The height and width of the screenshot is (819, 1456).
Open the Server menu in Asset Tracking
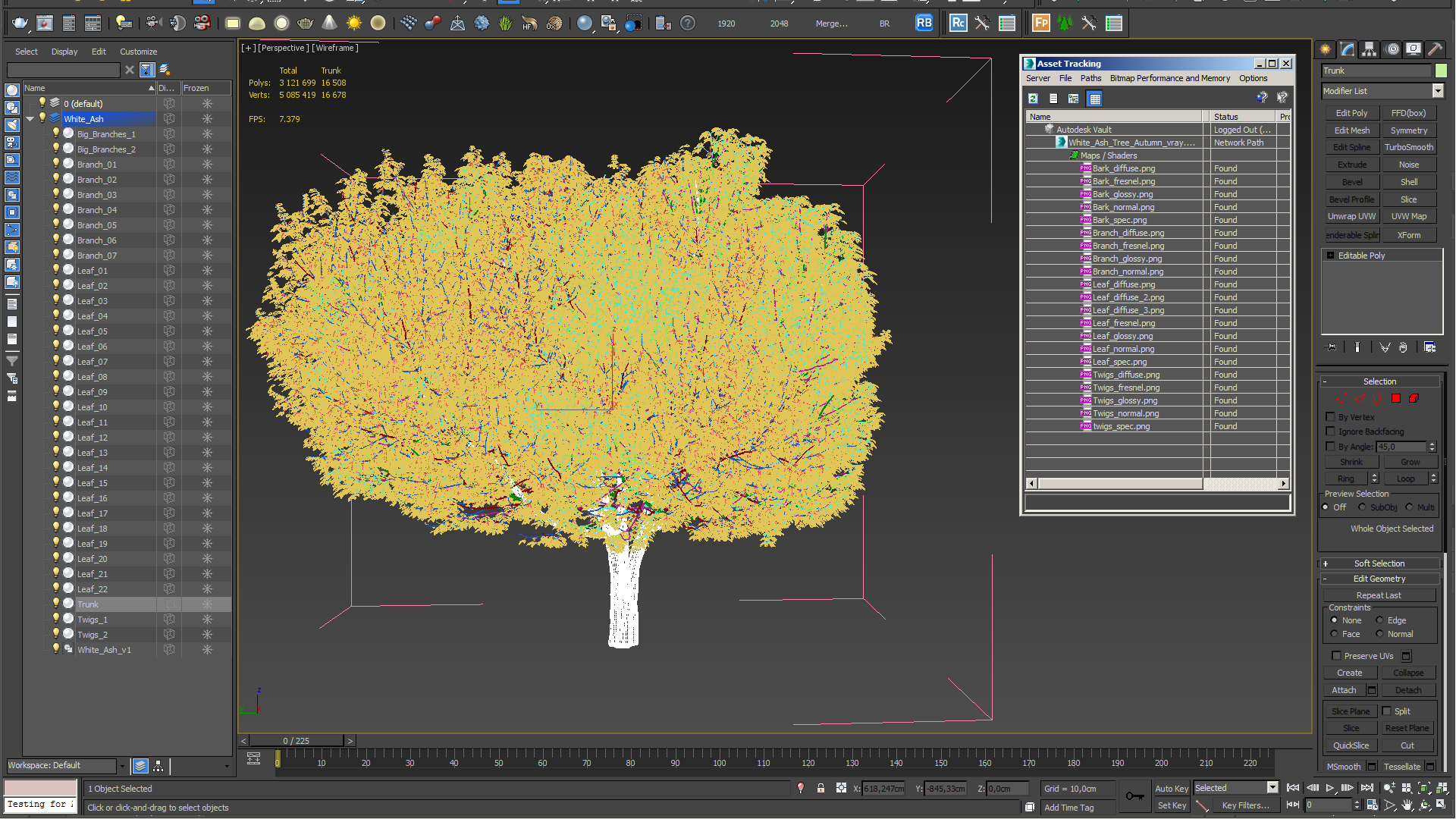1038,78
